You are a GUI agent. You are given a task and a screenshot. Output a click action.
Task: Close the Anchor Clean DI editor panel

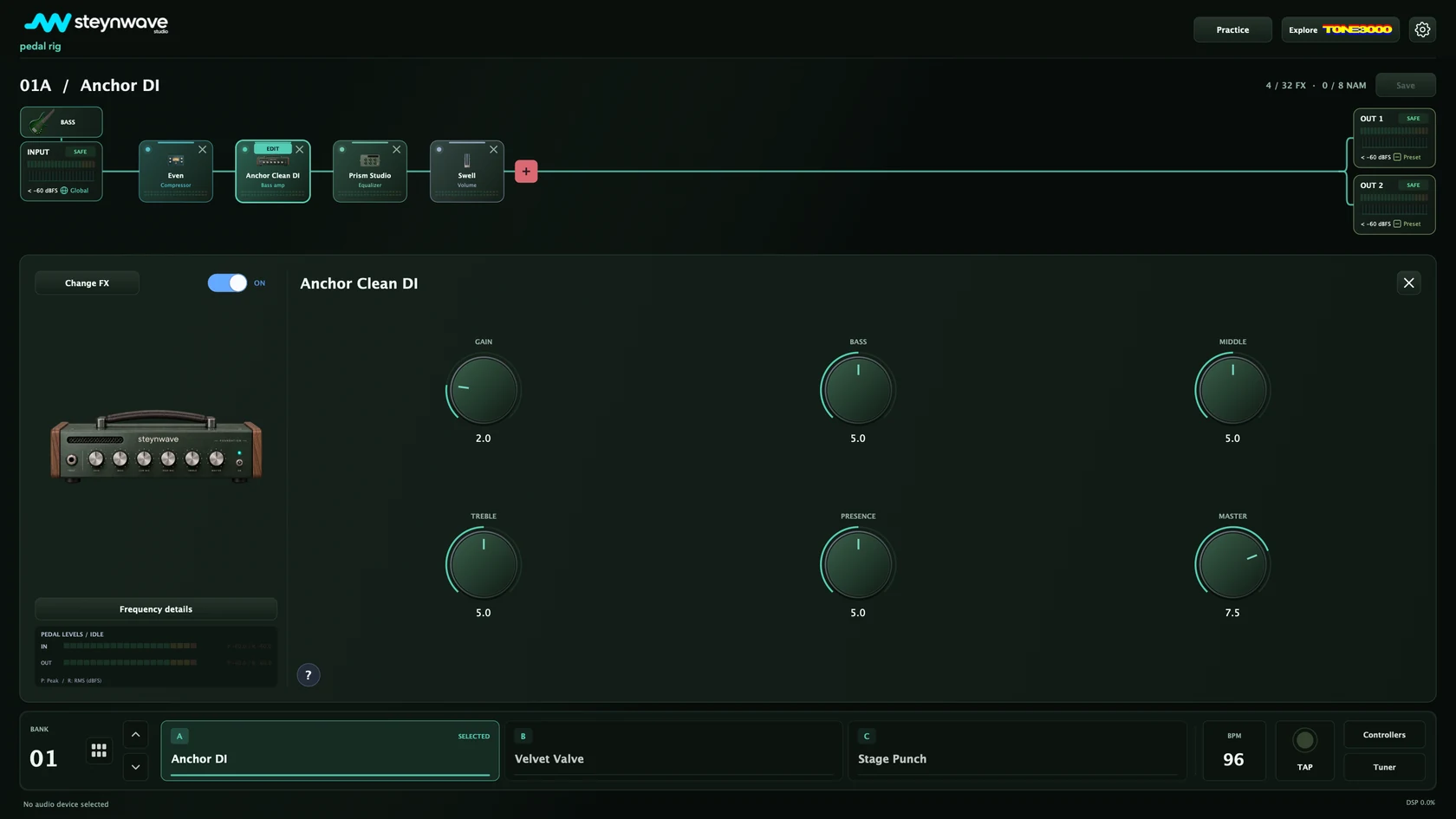[1408, 283]
